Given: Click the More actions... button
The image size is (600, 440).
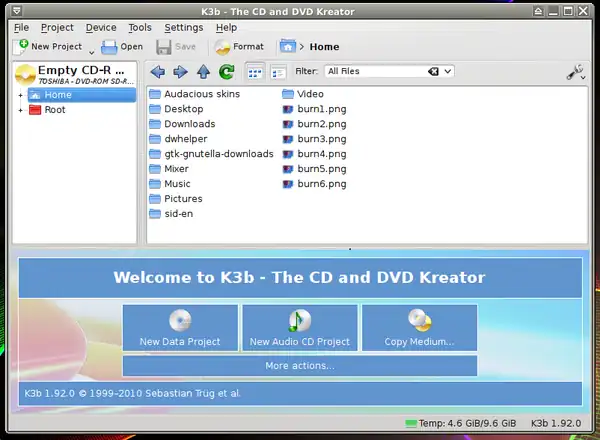Looking at the screenshot, I should [x=299, y=366].
